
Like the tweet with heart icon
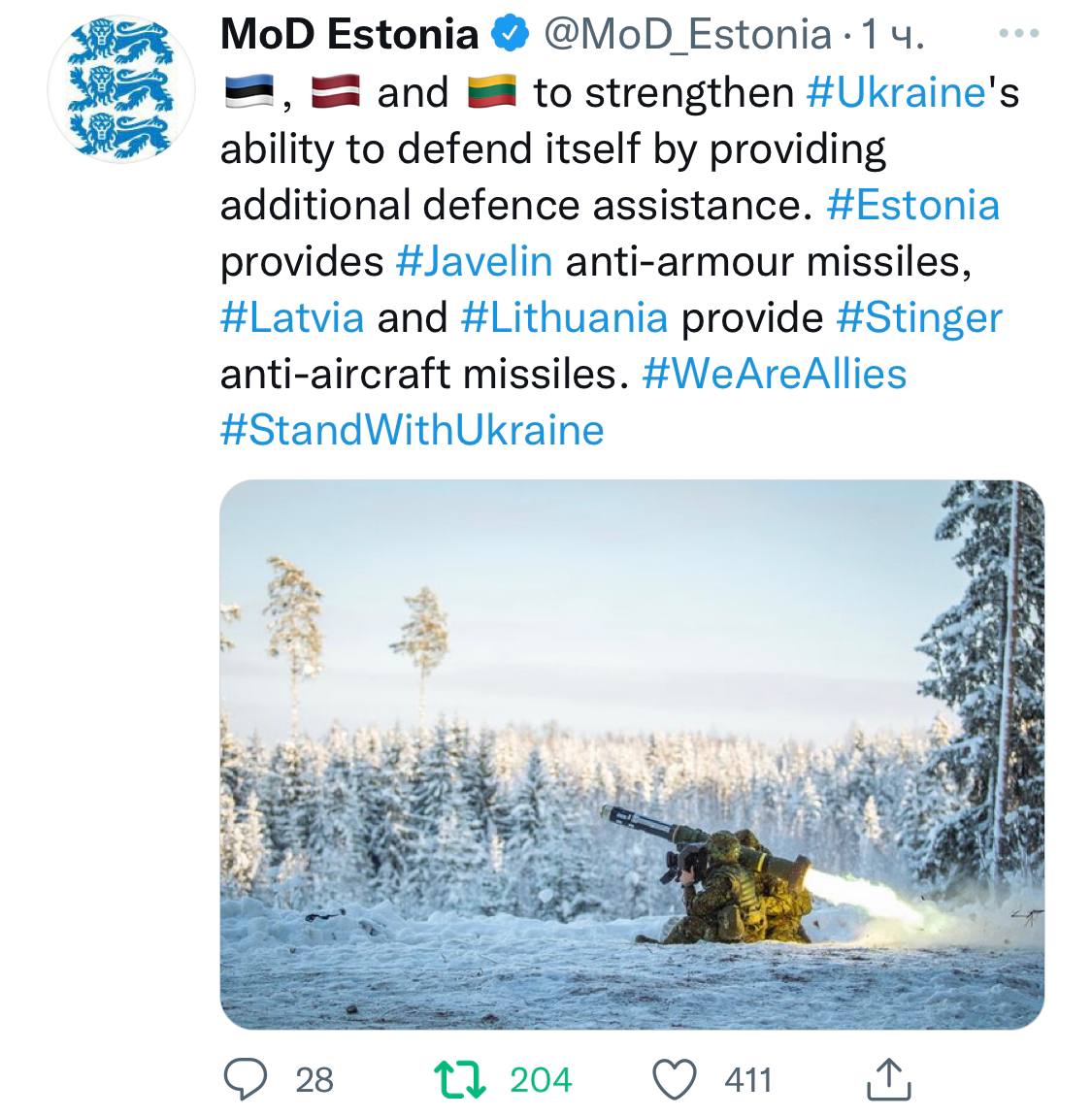click(676, 1078)
